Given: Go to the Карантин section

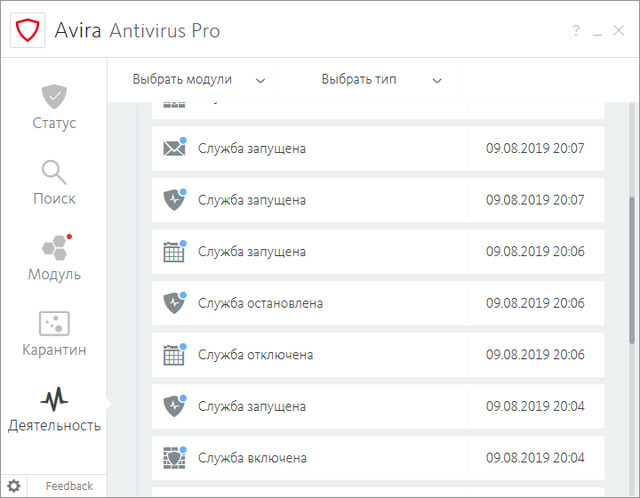Looking at the screenshot, I should (x=54, y=334).
